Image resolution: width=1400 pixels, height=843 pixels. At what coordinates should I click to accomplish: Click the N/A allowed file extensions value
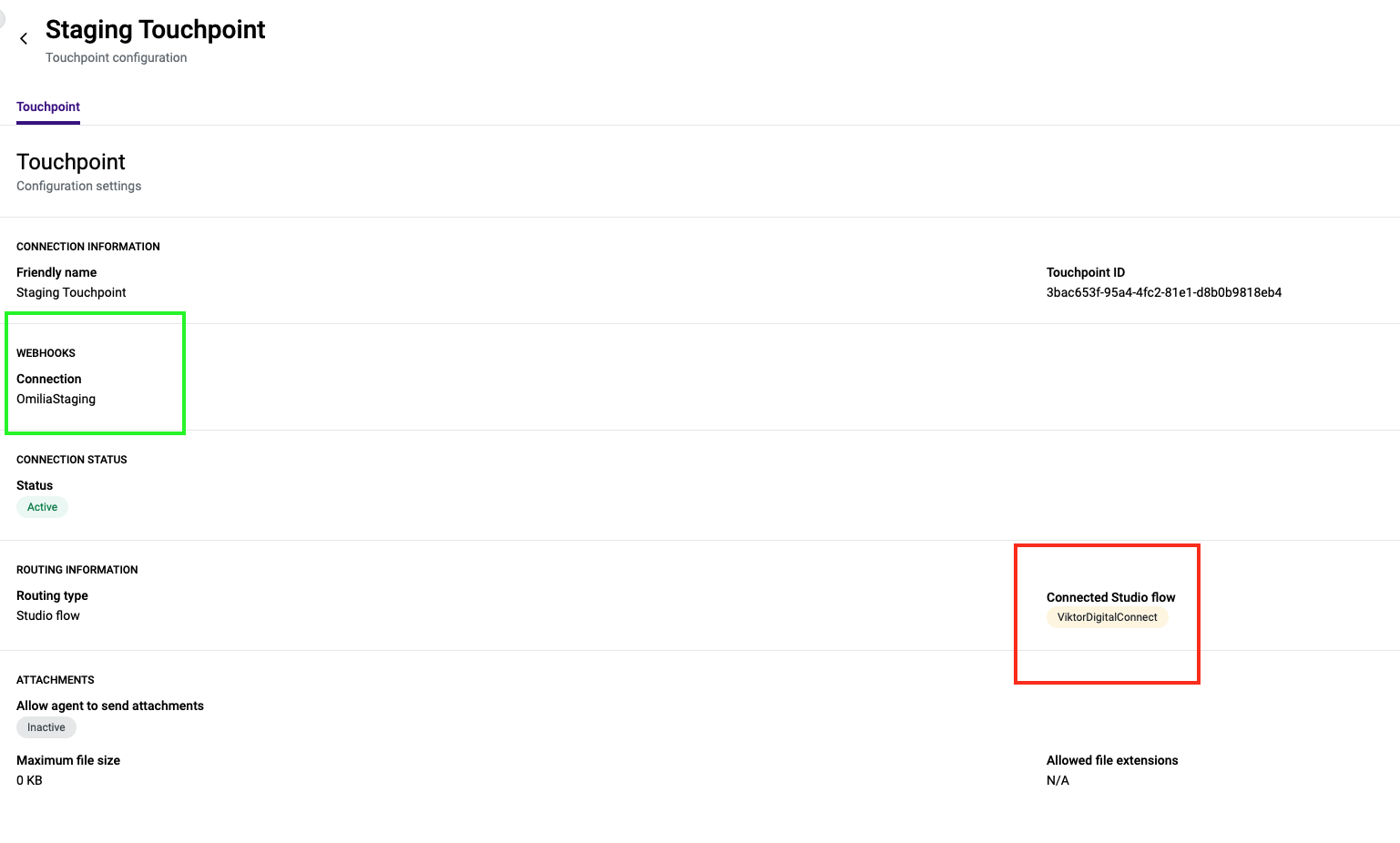pos(1058,780)
